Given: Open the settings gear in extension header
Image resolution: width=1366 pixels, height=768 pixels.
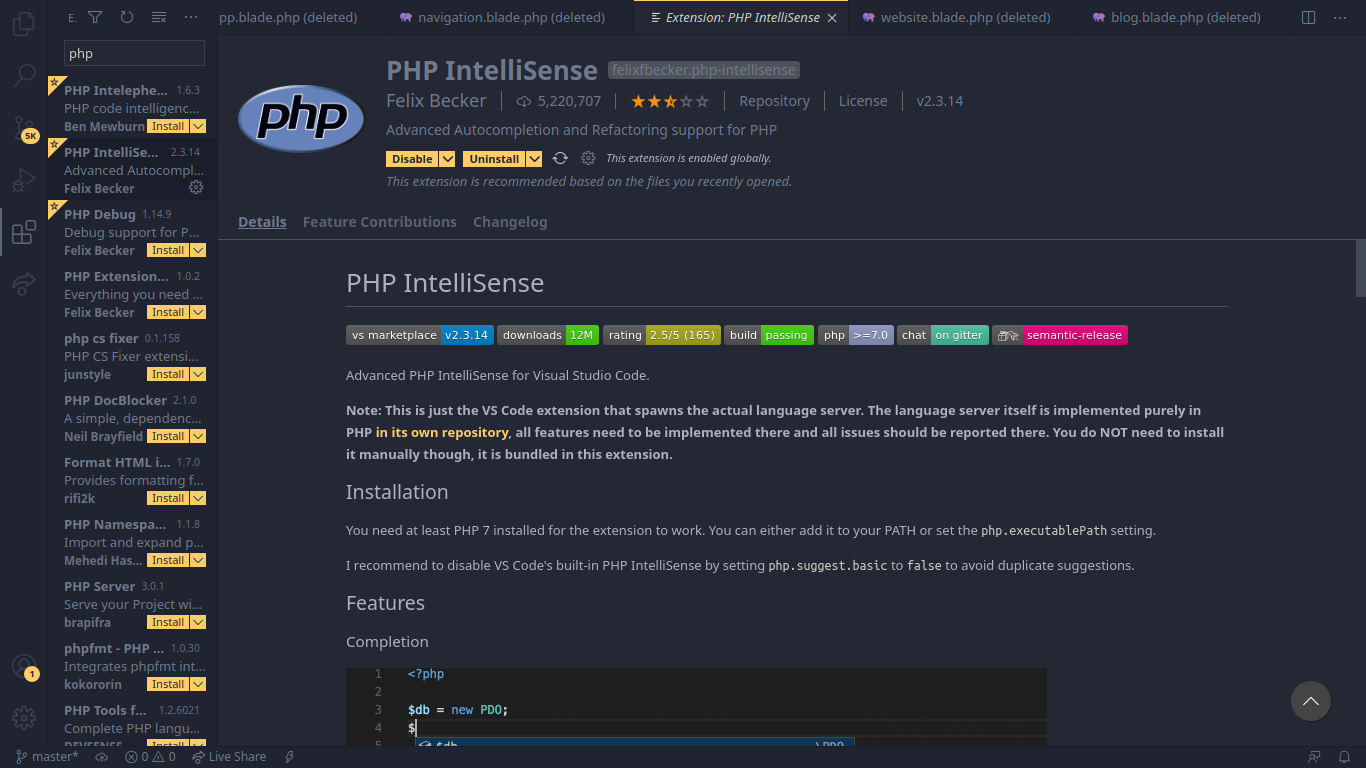Looking at the screenshot, I should [x=588, y=159].
